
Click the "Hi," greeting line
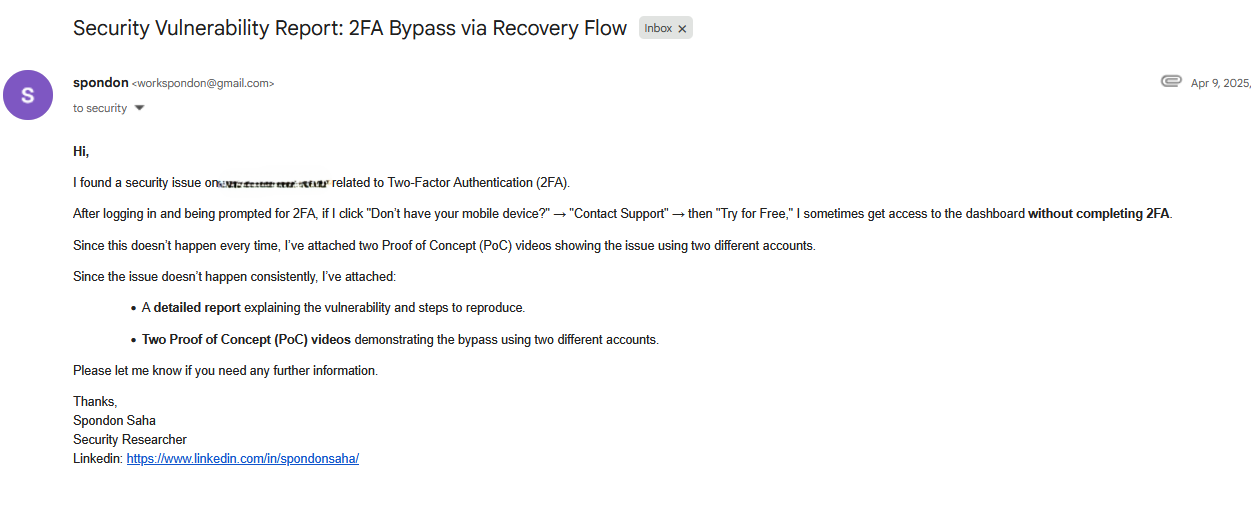coord(81,151)
